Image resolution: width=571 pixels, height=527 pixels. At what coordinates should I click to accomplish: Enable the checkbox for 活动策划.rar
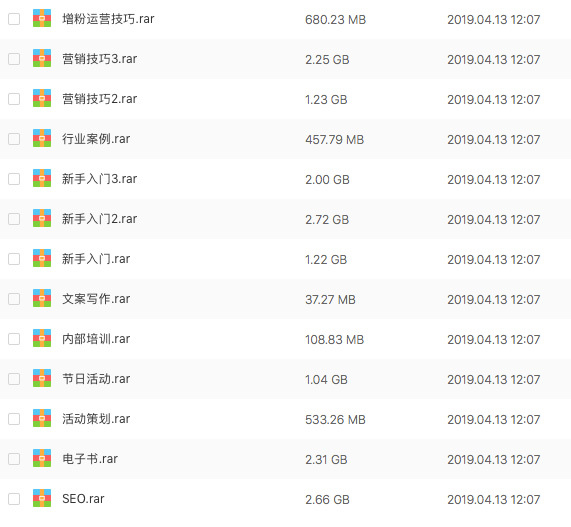pyautogui.click(x=14, y=419)
